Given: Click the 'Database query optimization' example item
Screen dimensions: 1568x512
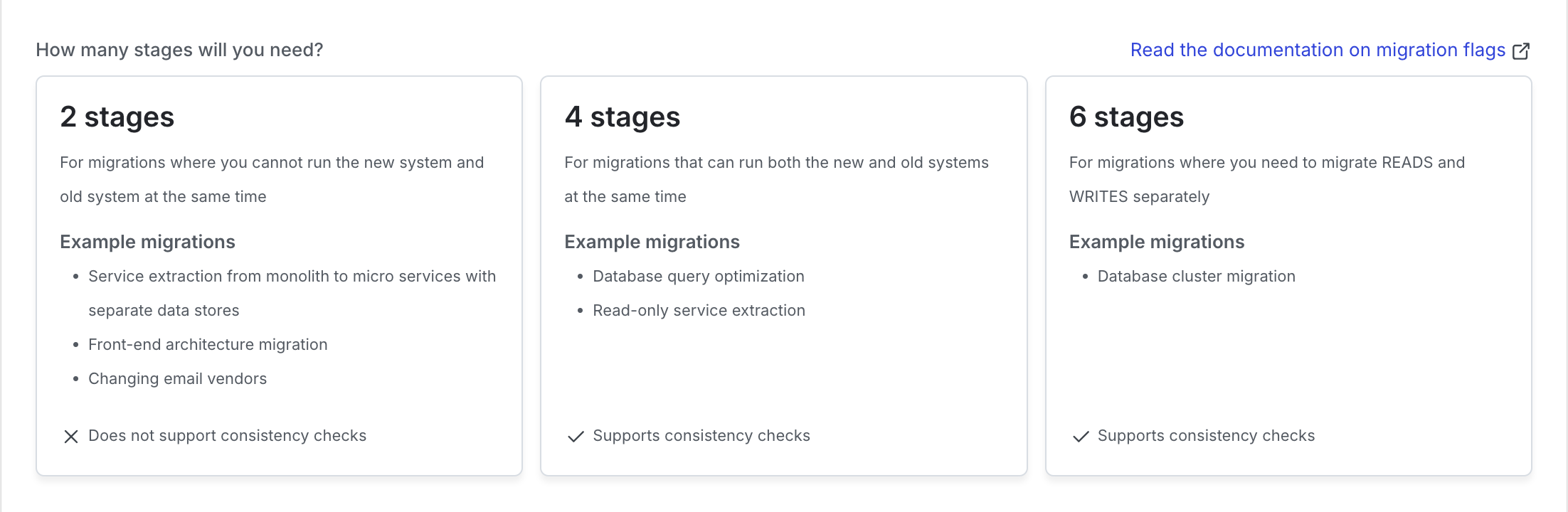Looking at the screenshot, I should [x=698, y=276].
